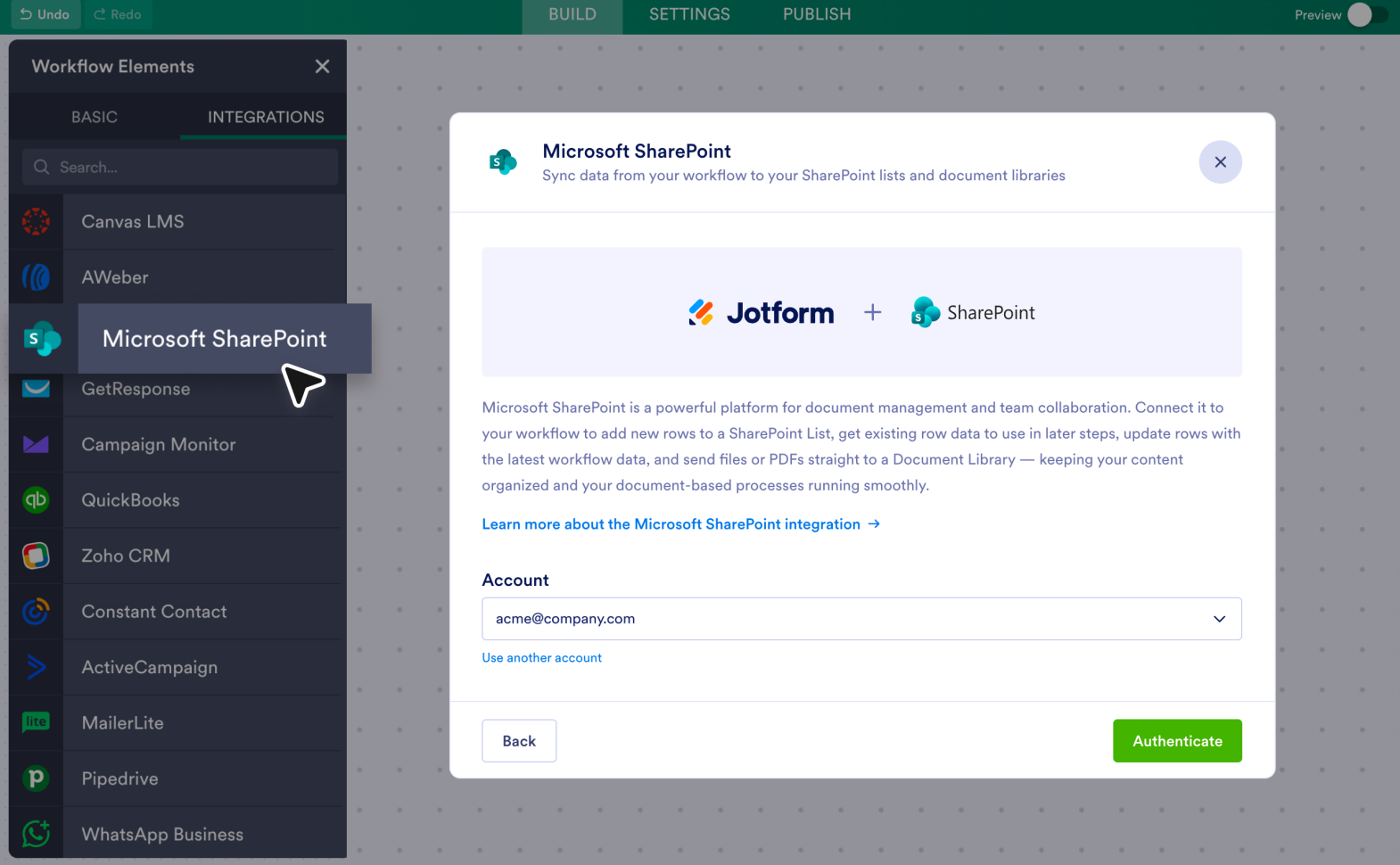
Task: Close the Workflow Elements panel
Action: [322, 66]
